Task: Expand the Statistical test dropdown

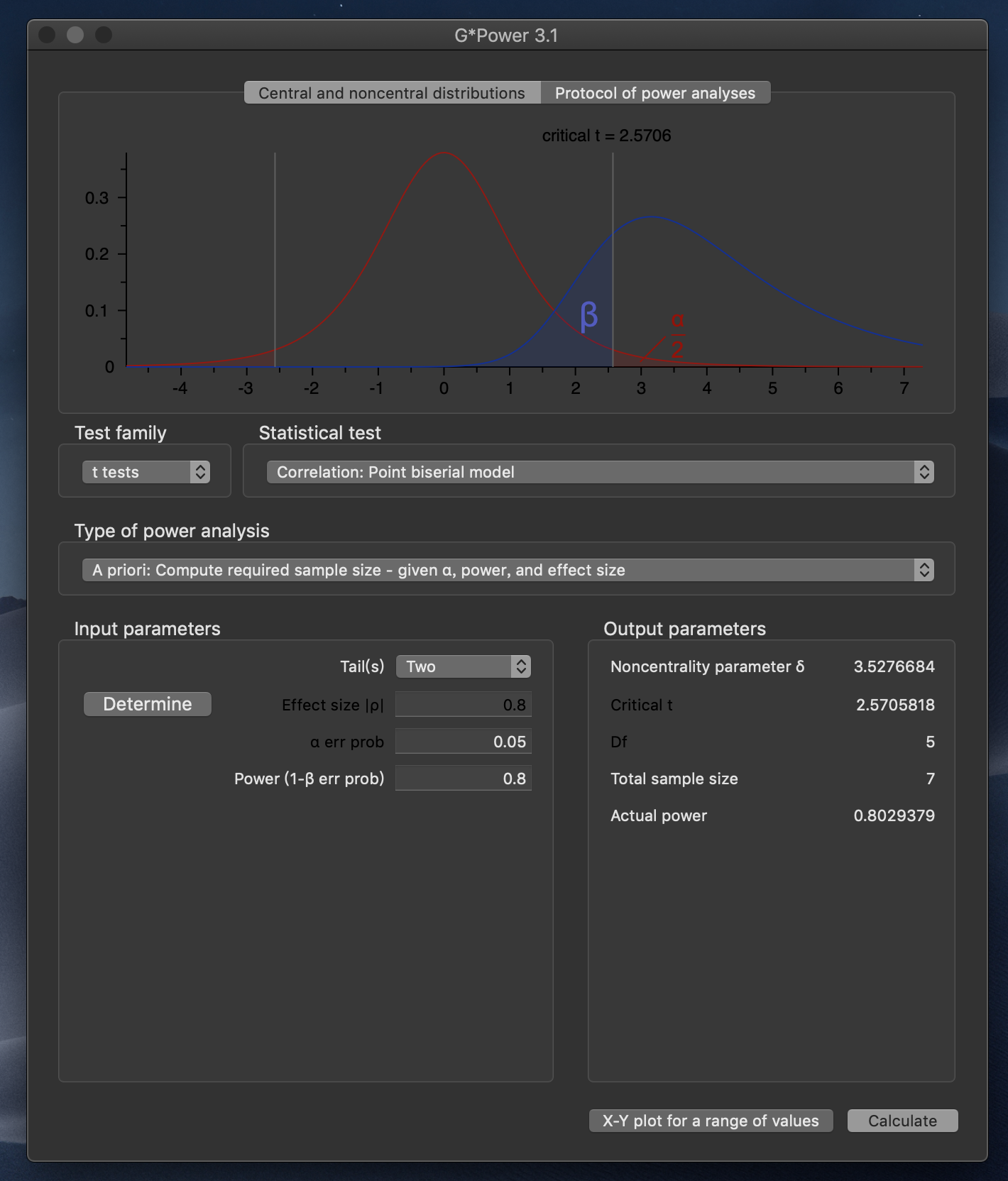Action: tap(600, 472)
